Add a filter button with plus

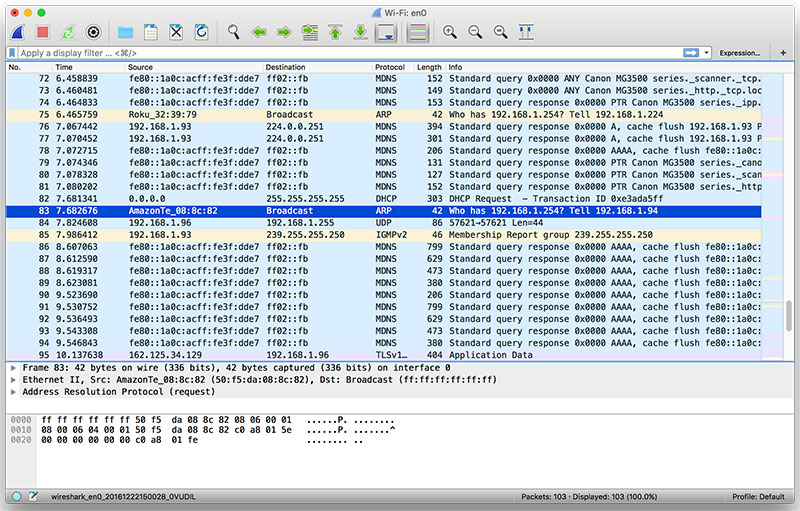(783, 53)
